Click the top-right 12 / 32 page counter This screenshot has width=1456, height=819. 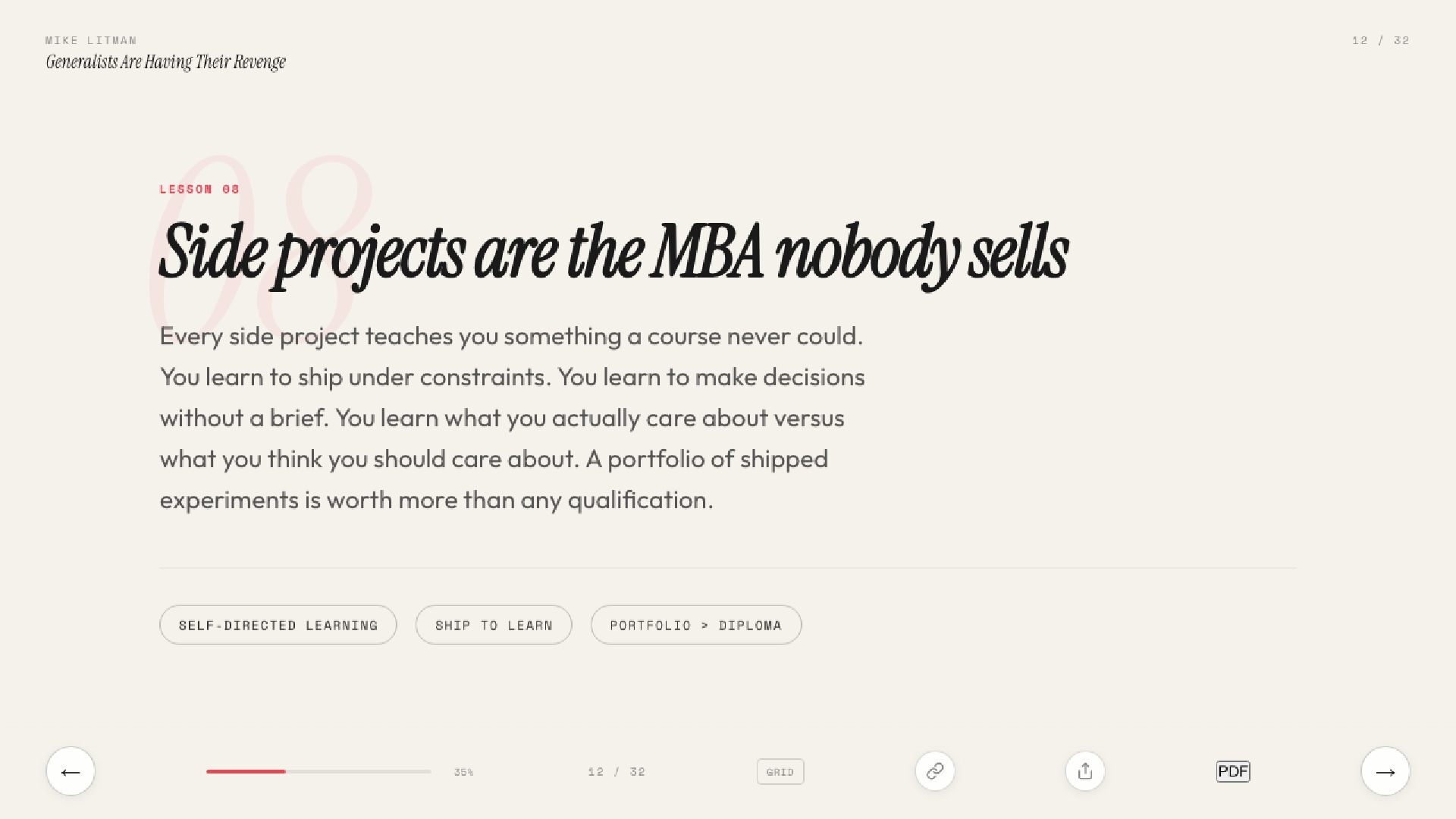pyautogui.click(x=1380, y=40)
